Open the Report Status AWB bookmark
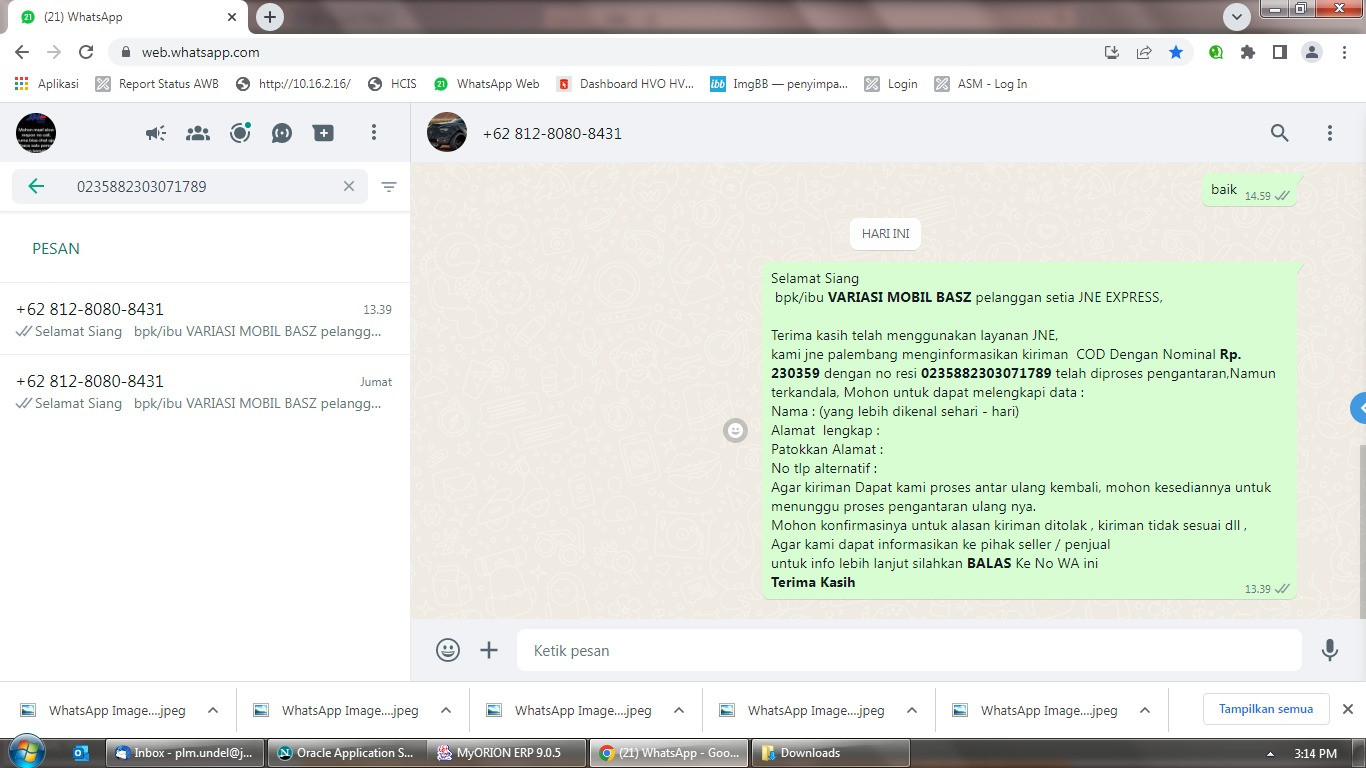 (x=157, y=84)
